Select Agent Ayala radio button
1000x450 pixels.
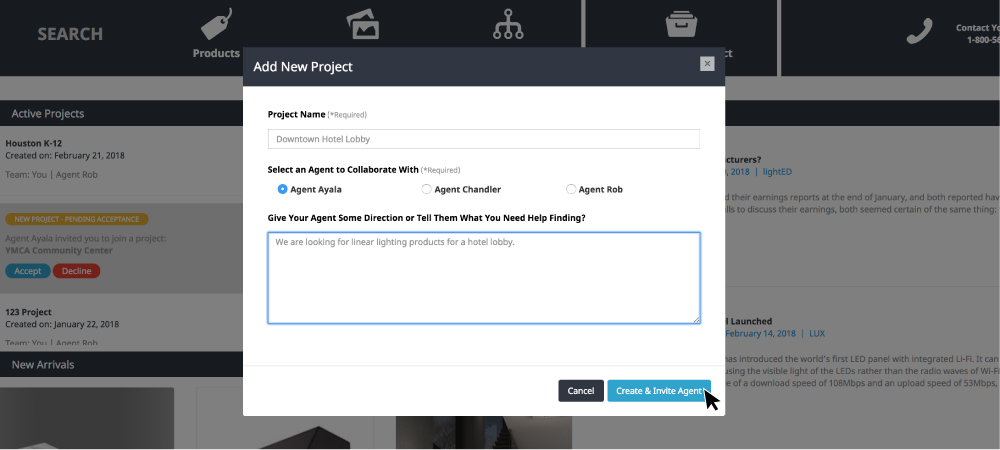283,189
